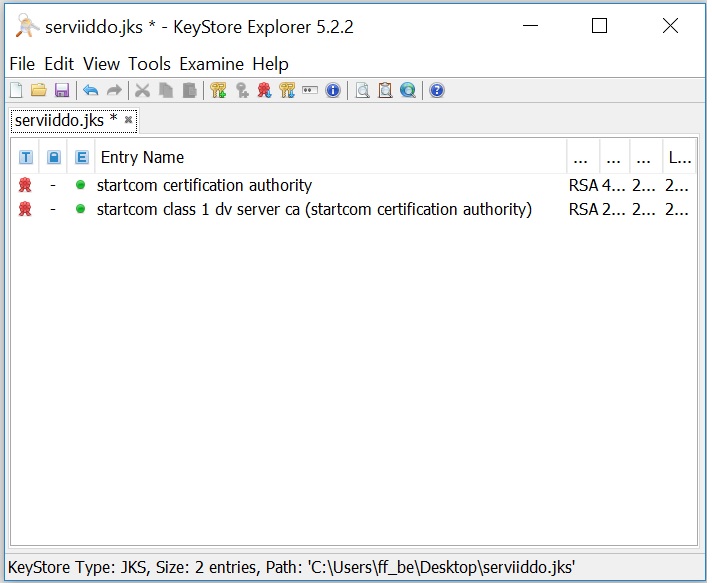Click the Generate Key Pair icon

[218, 91]
